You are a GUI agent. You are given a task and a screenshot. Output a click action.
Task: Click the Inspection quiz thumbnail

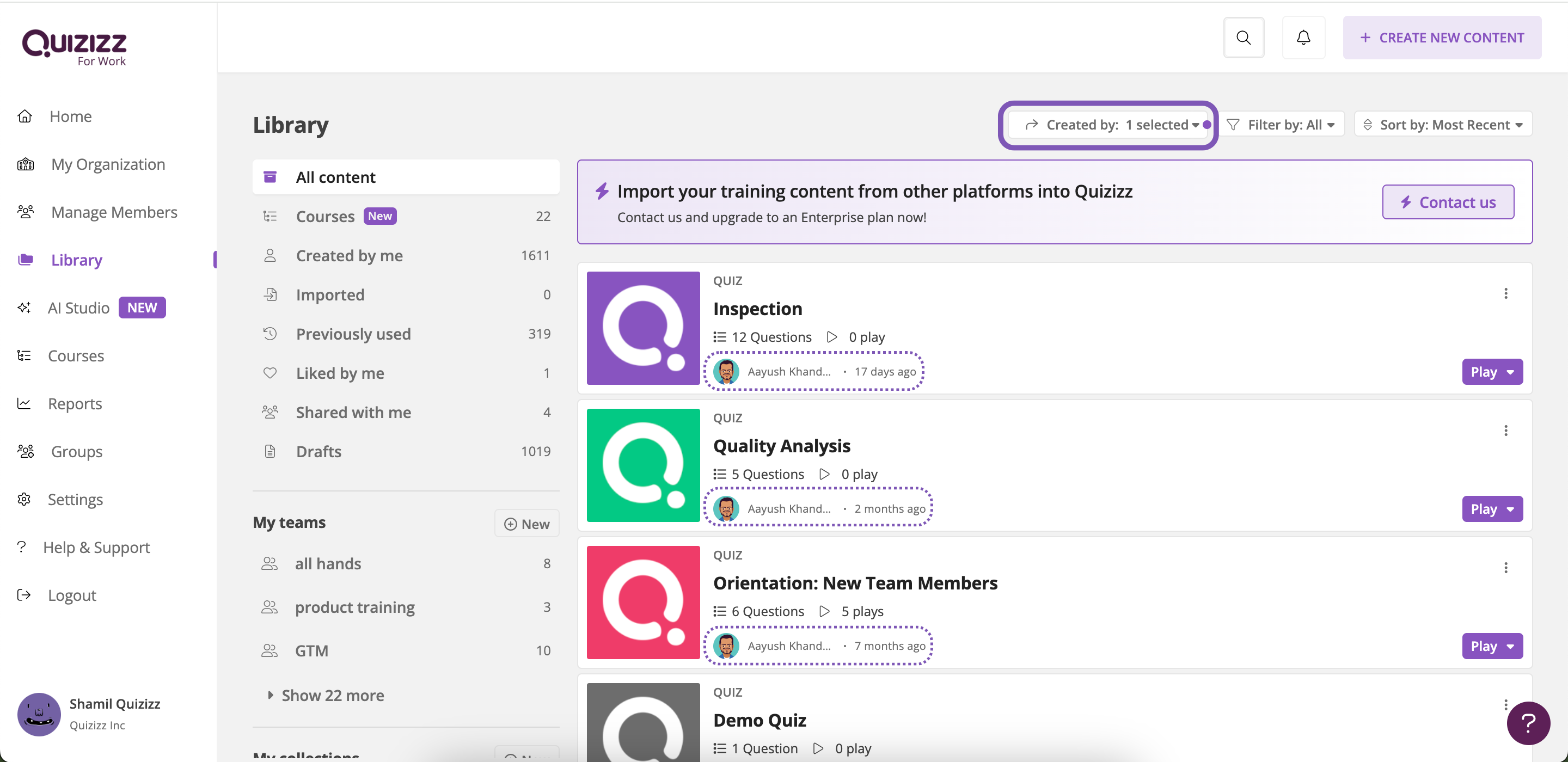tap(643, 328)
